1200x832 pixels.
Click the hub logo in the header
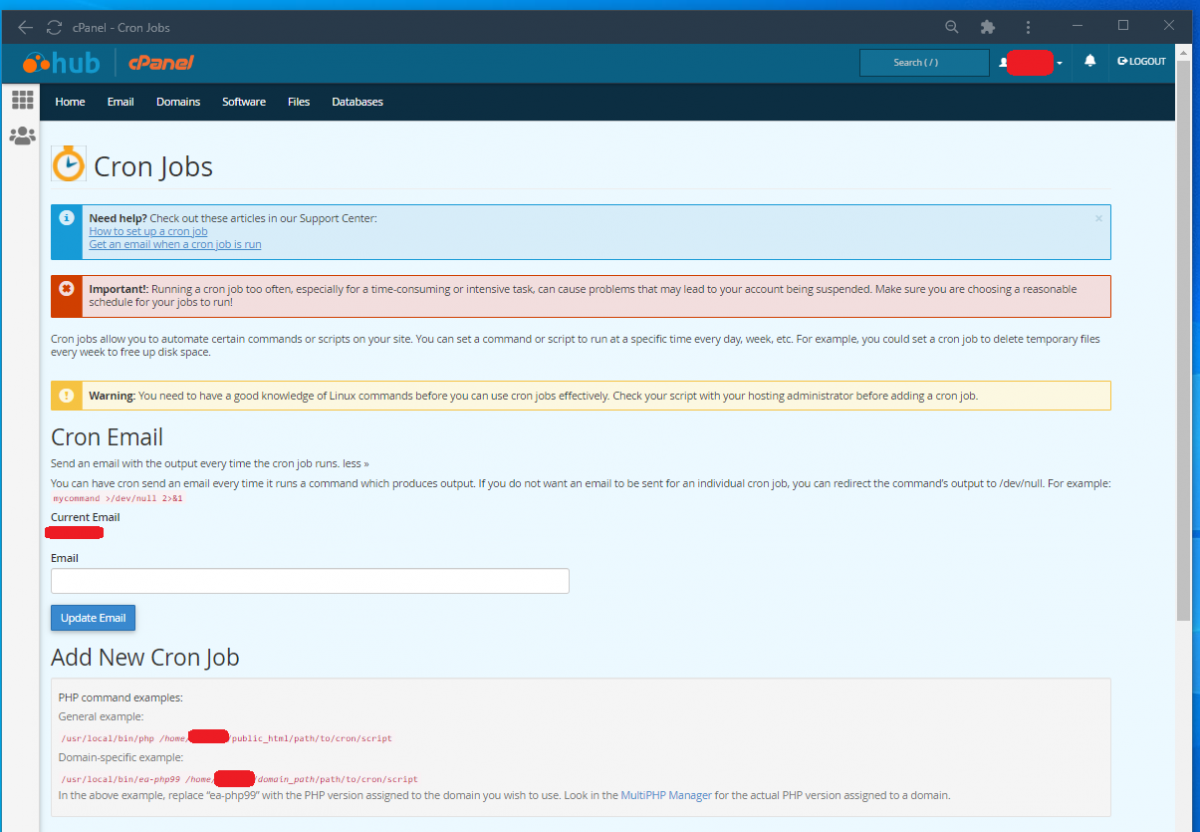(62, 61)
